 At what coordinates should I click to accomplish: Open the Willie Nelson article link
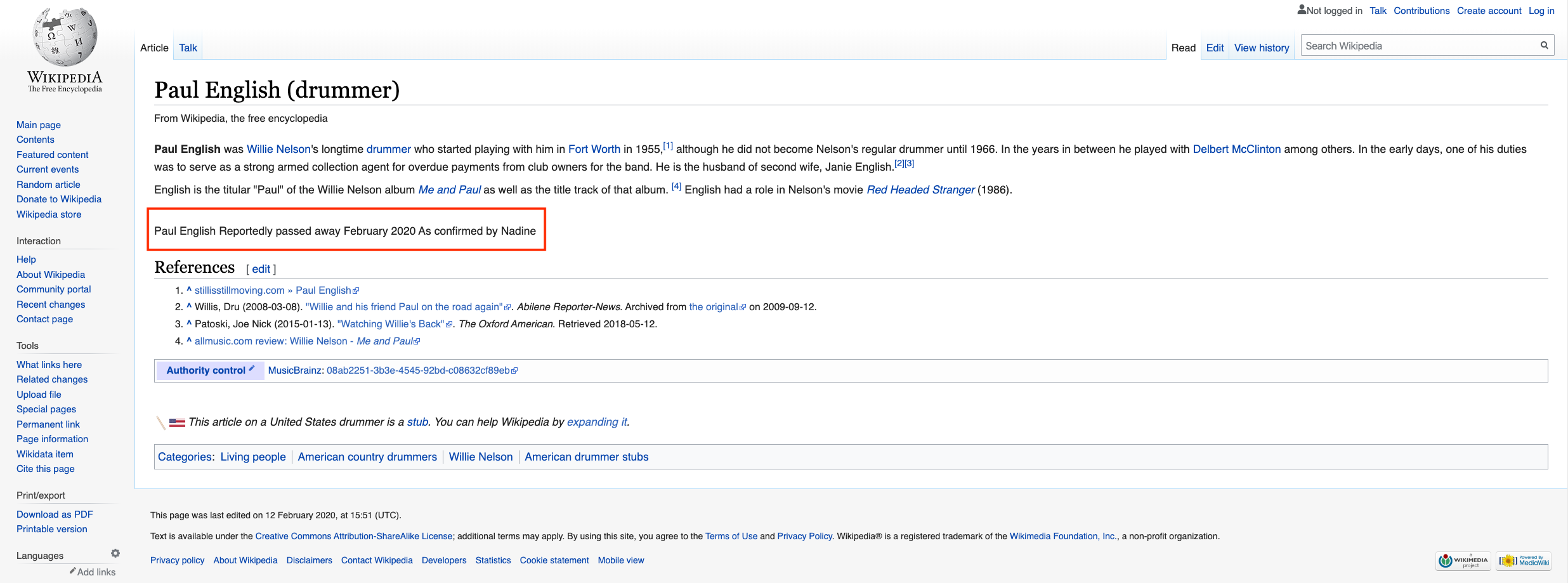pyautogui.click(x=278, y=149)
